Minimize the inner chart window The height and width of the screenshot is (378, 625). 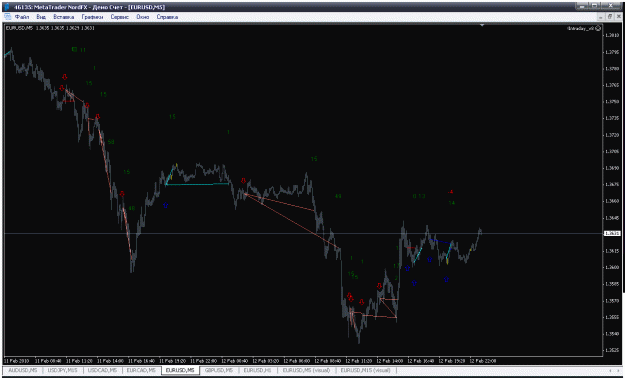tap(601, 17)
